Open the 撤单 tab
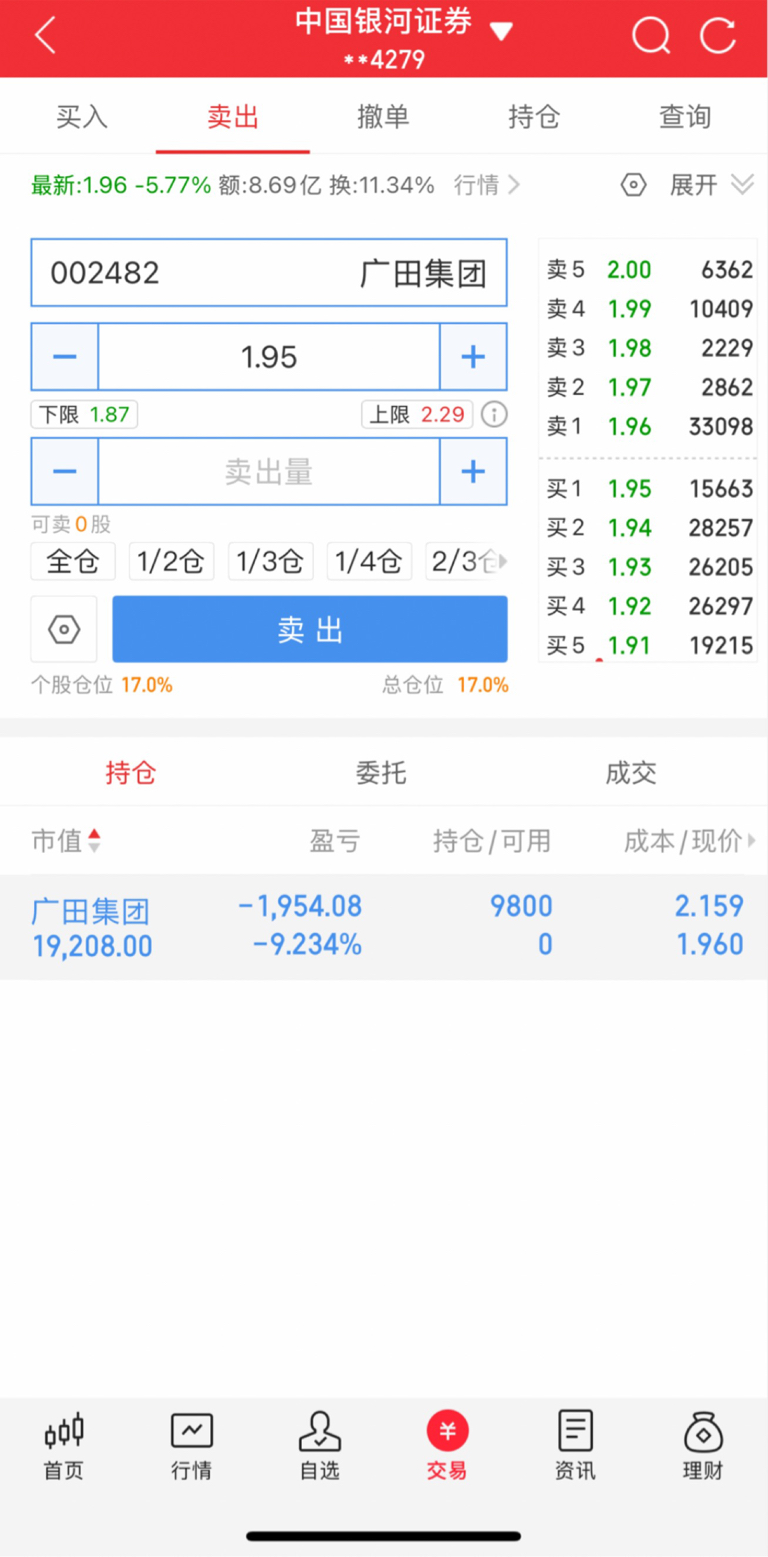 [x=384, y=116]
